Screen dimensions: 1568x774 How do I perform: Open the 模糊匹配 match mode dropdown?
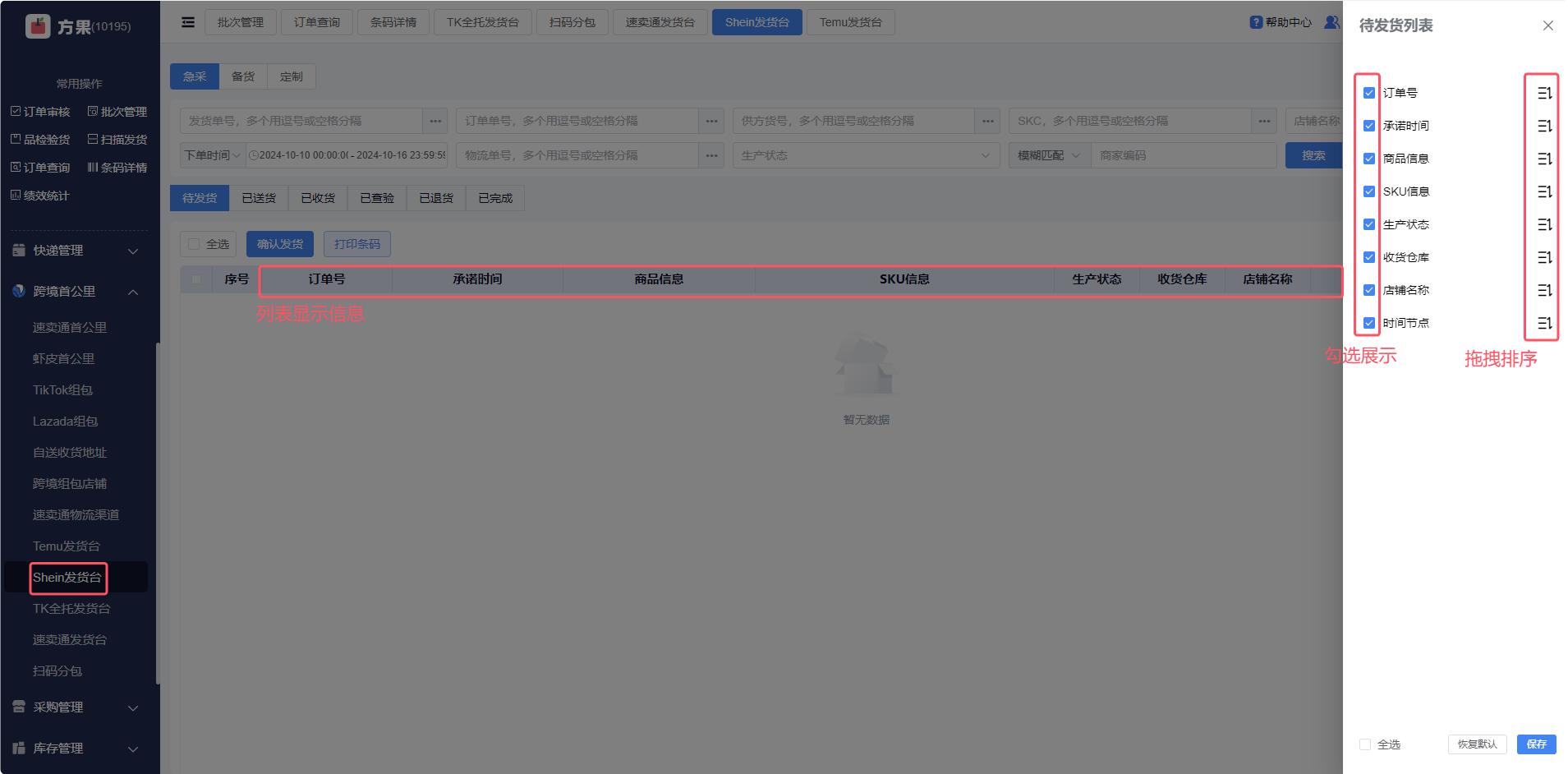(x=1050, y=155)
